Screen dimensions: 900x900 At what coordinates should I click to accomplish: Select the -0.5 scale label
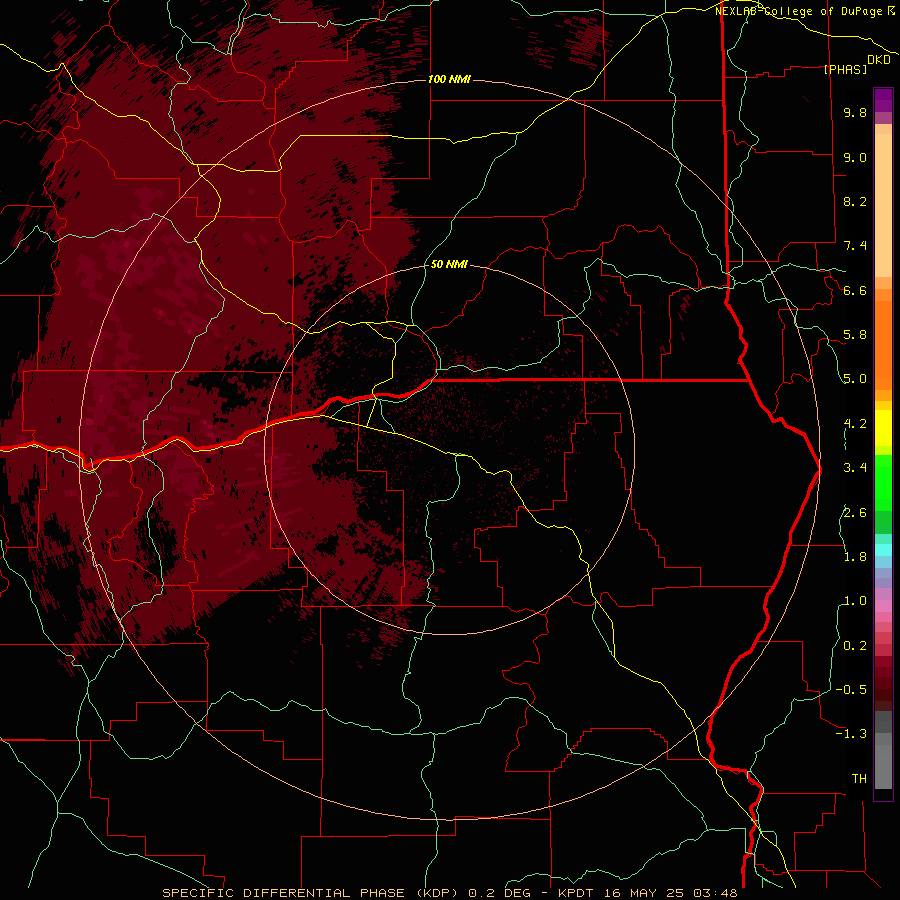(851, 690)
